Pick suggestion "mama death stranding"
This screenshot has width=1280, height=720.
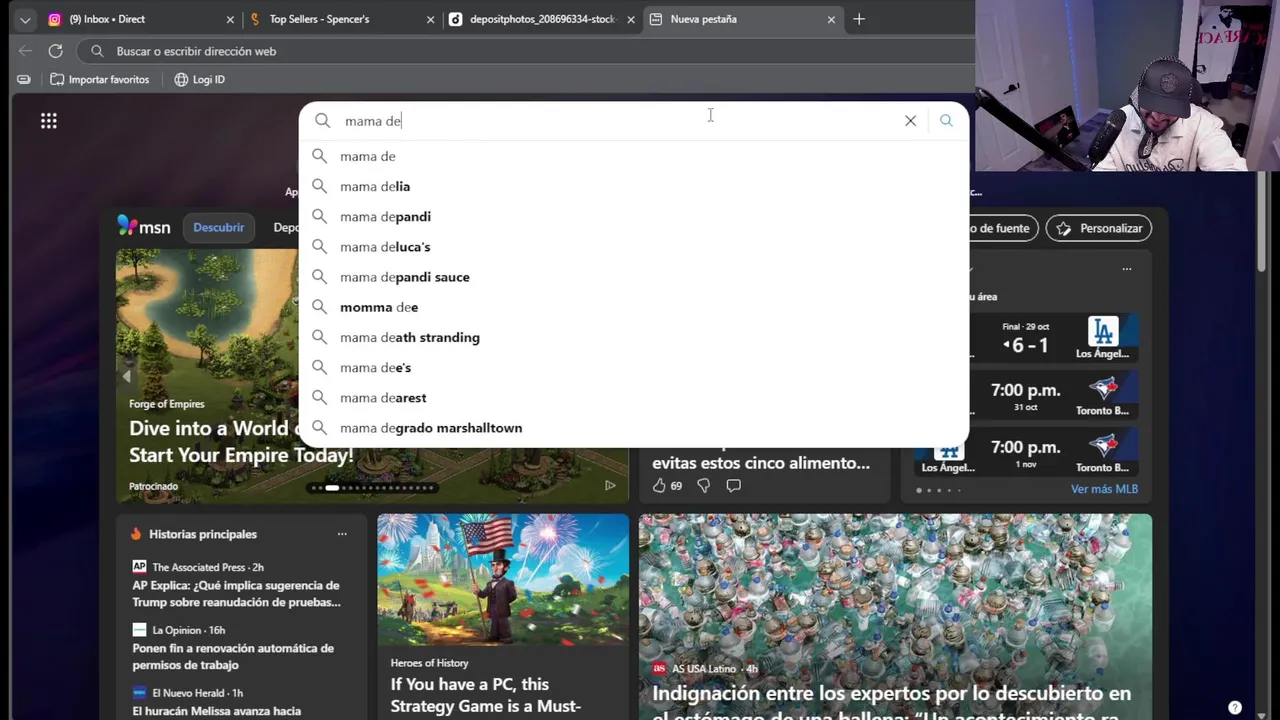click(634, 337)
